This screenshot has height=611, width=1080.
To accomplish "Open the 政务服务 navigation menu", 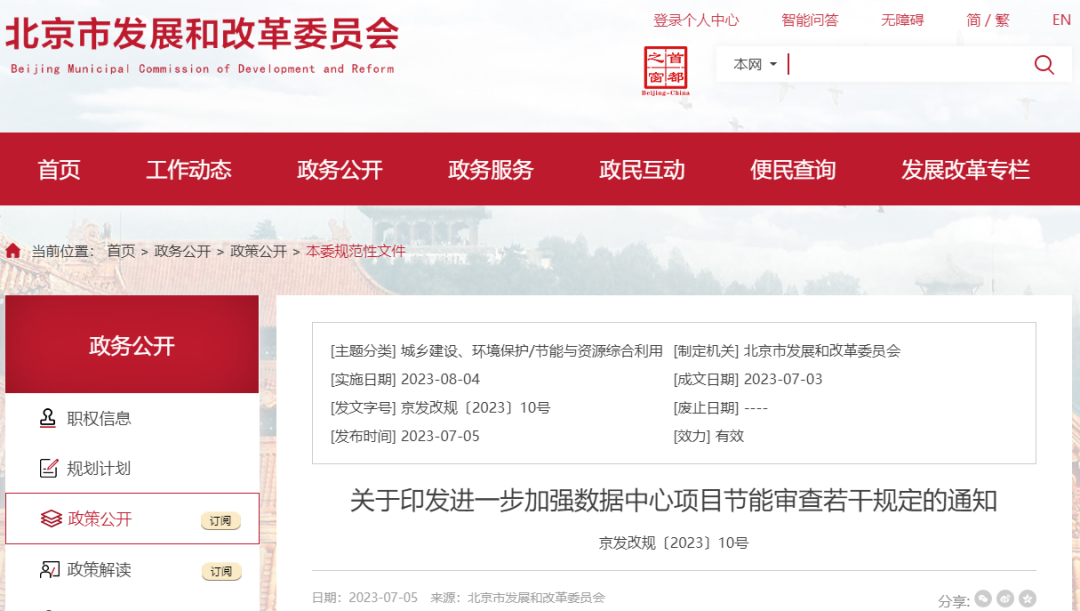I will tap(491, 170).
